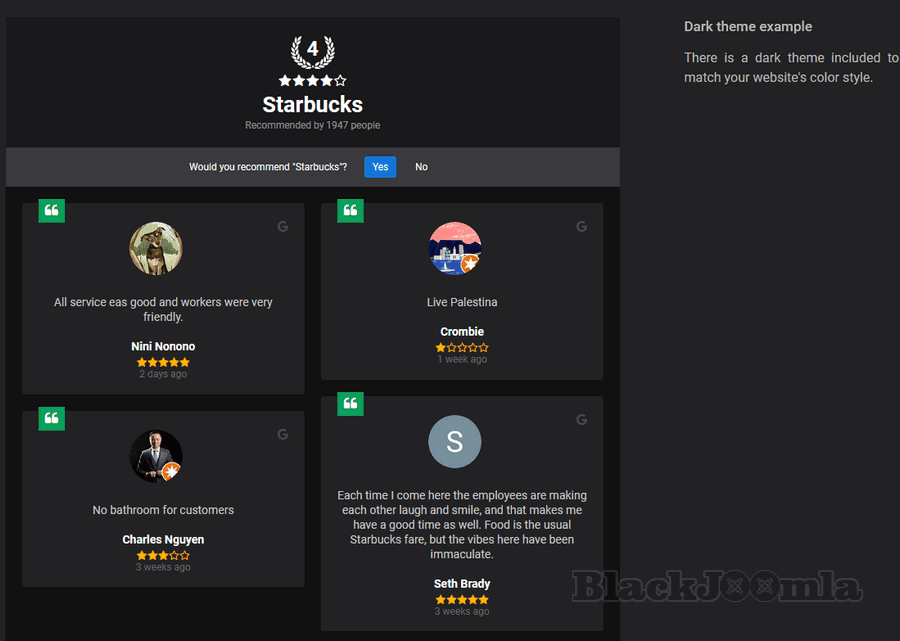Click green quote icon on Nini Nonono card
900x641 pixels.
tap(52, 211)
